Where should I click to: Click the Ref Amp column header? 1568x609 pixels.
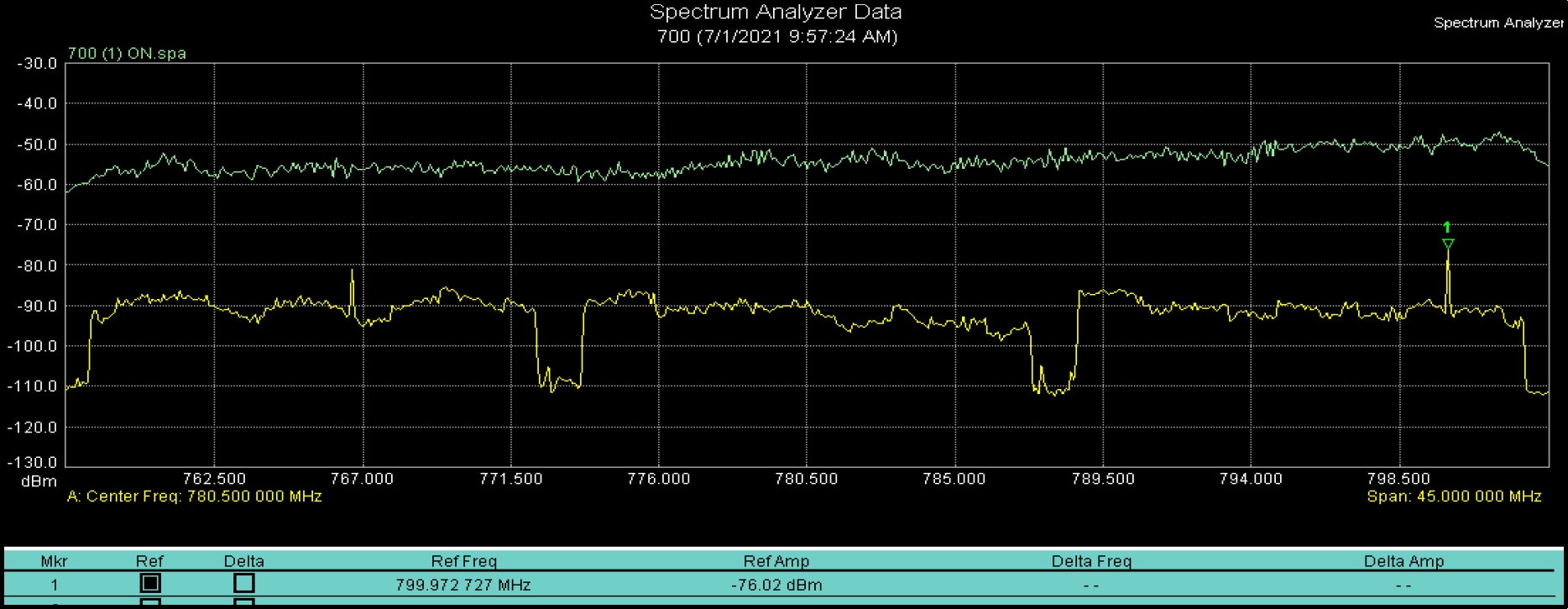point(776,561)
